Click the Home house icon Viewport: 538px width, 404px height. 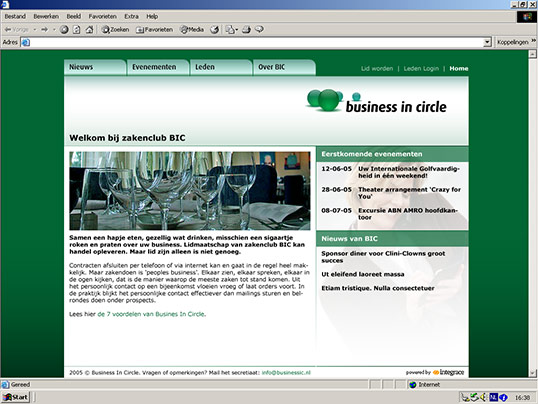(89, 30)
